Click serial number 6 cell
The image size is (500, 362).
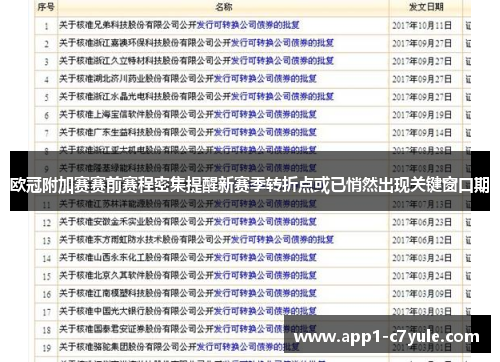coord(46,116)
